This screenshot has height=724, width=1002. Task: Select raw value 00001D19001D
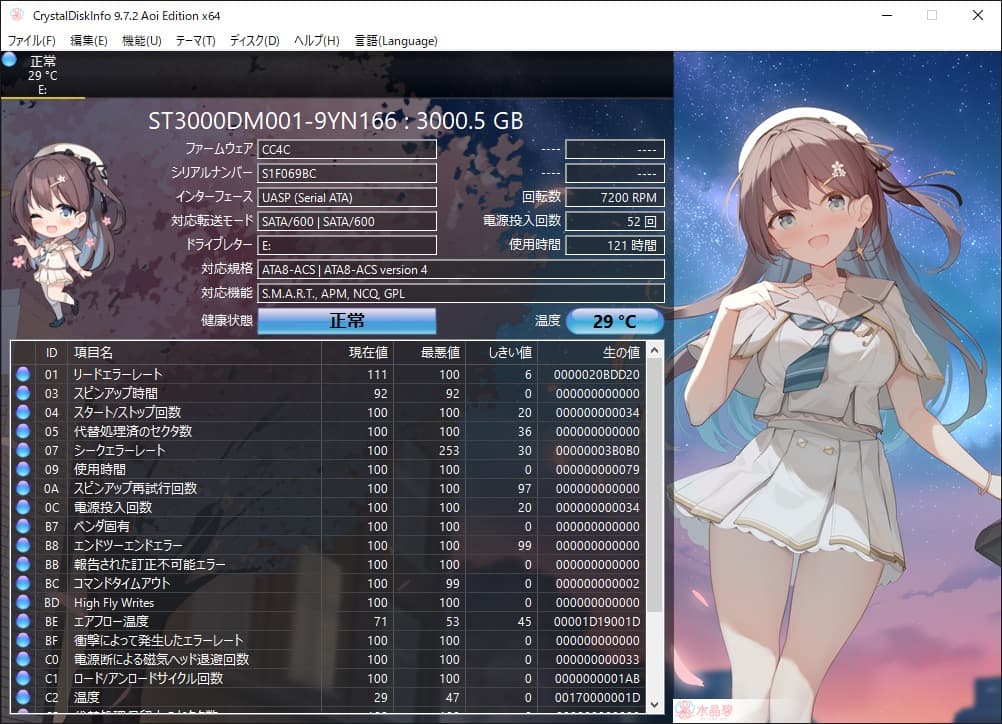pos(597,622)
